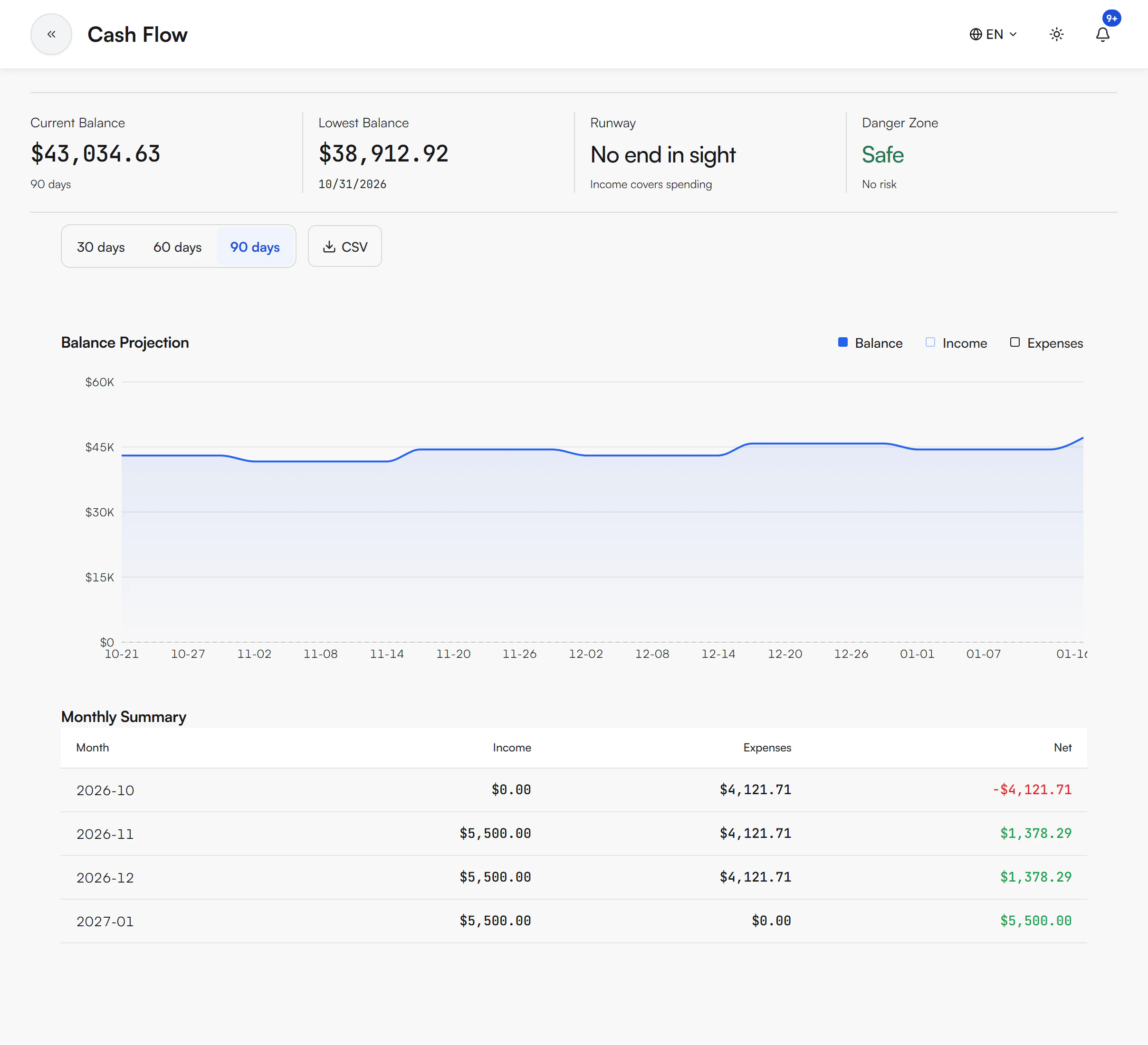Select the 2026-11 row
The image size is (1148, 1045).
[574, 834]
